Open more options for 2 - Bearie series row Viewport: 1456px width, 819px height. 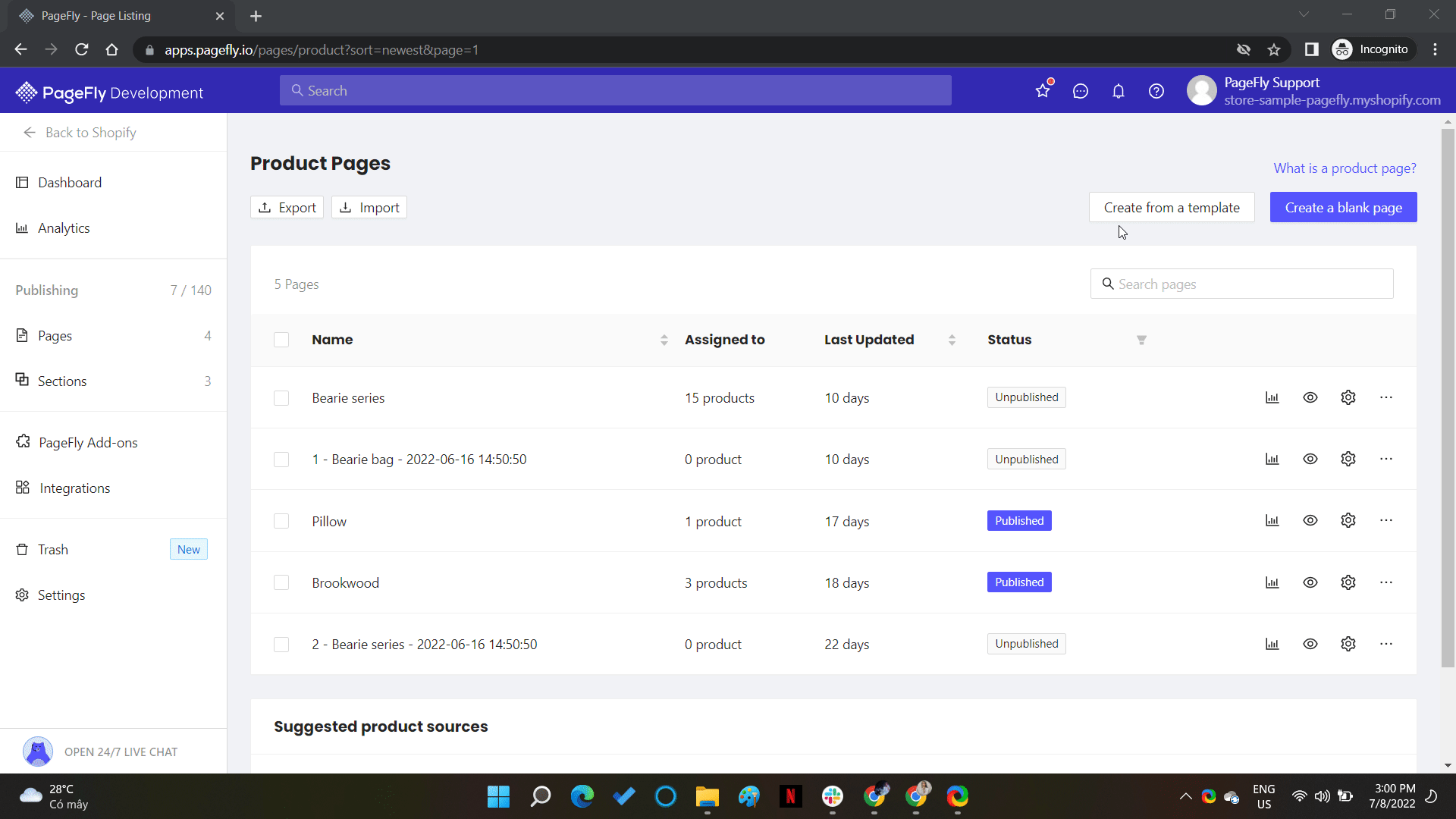click(x=1386, y=644)
